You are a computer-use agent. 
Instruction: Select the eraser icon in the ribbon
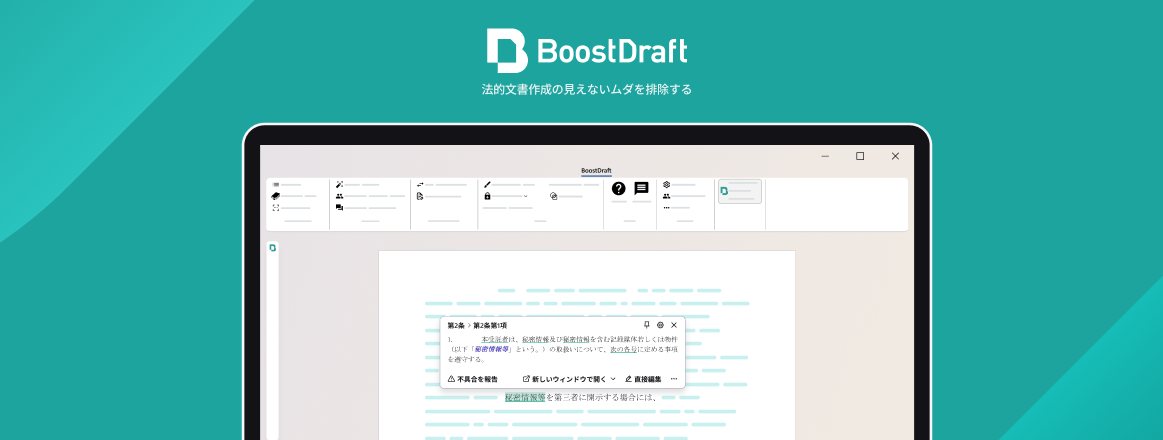[x=275, y=196]
